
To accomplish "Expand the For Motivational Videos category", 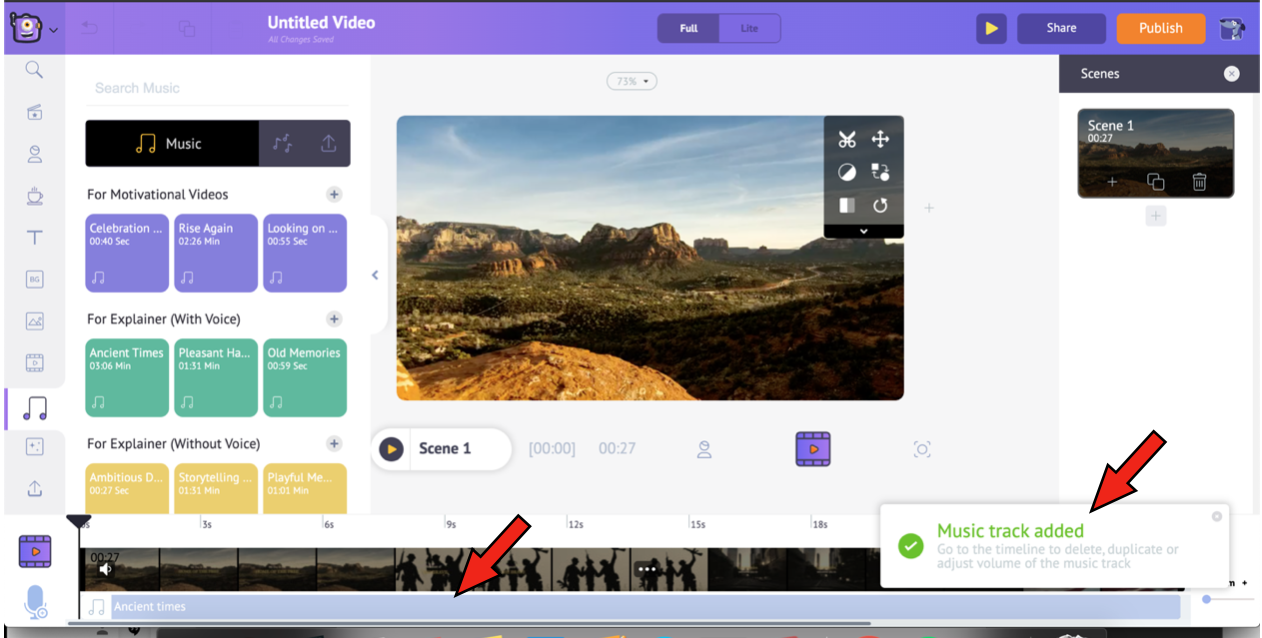I will coord(334,194).
